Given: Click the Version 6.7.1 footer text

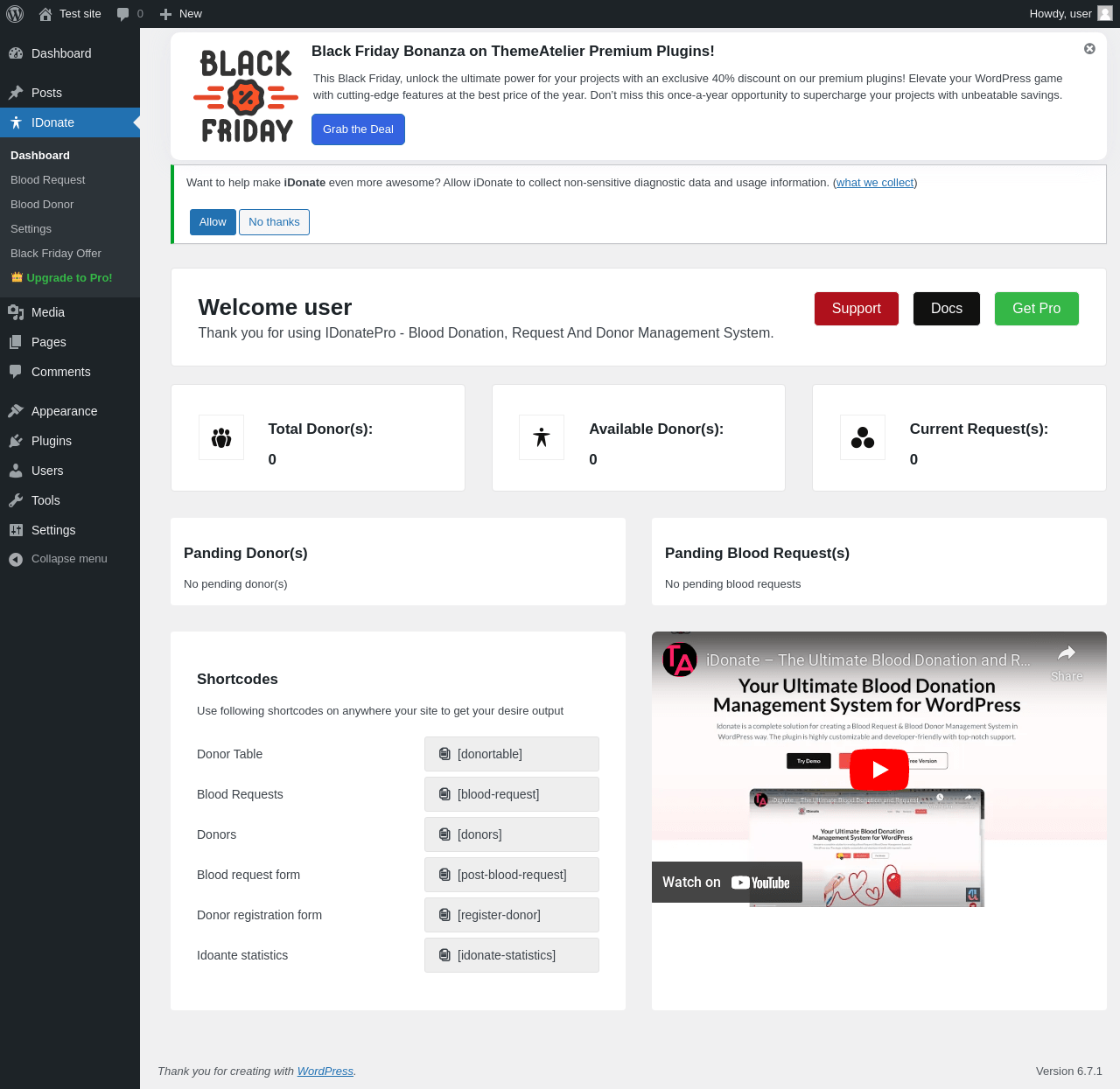Looking at the screenshot, I should click(1069, 1072).
